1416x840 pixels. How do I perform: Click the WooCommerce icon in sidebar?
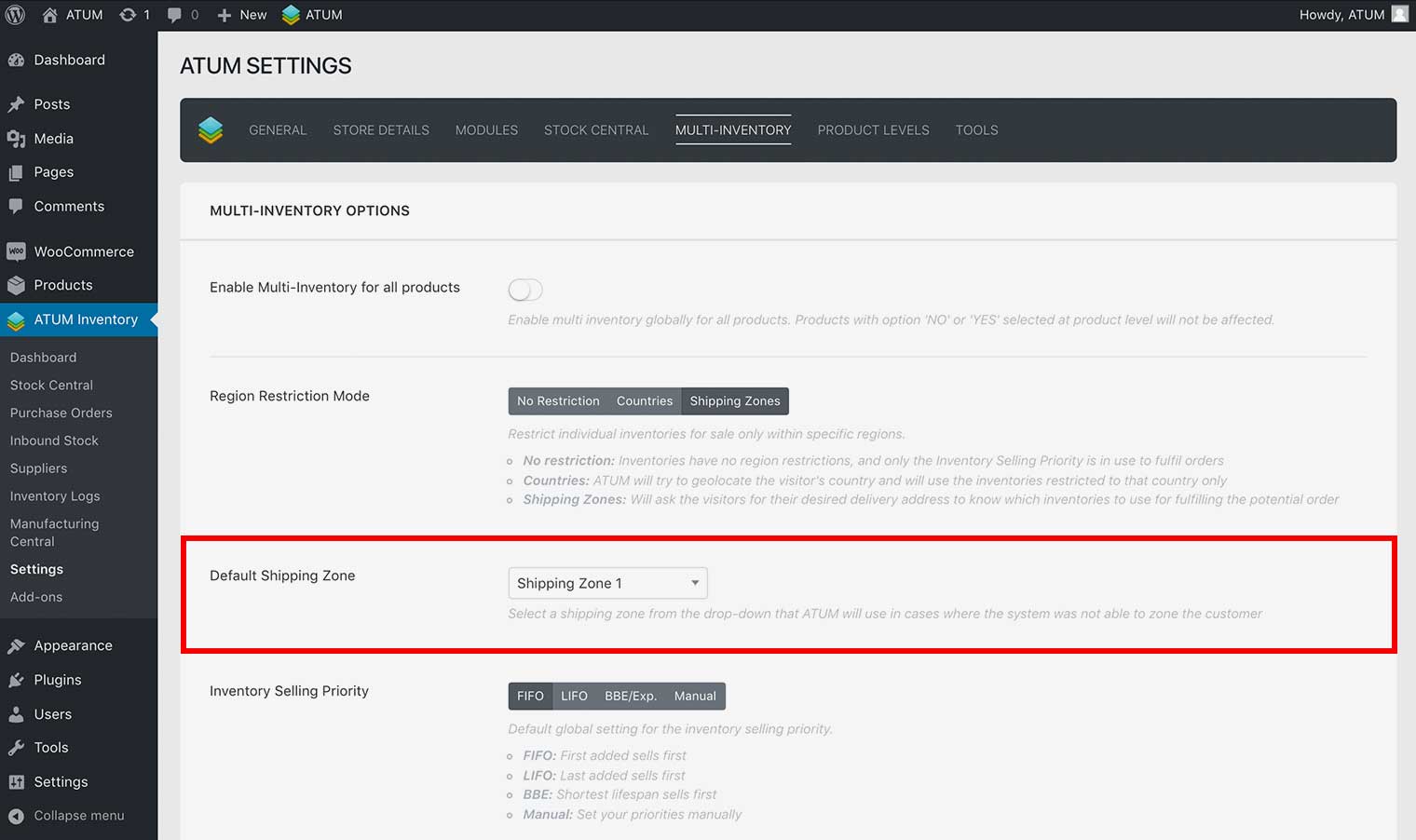click(16, 251)
